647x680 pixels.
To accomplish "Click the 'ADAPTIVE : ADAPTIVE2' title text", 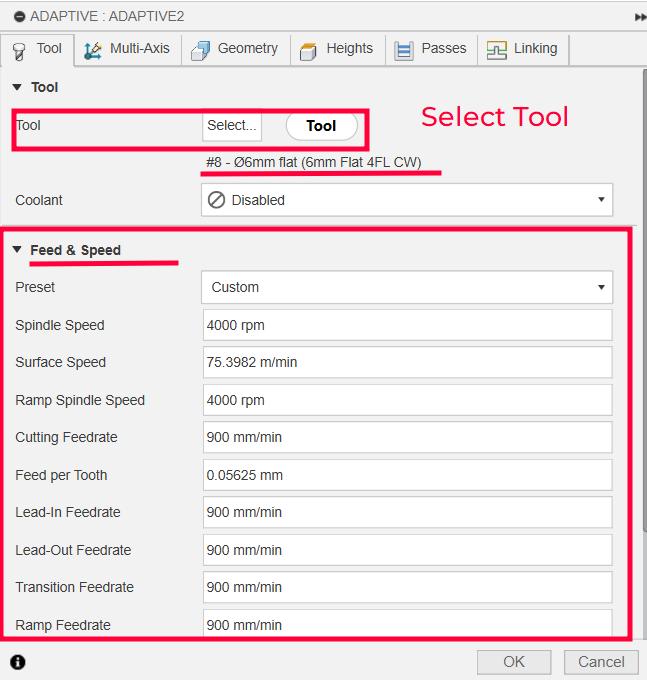I will coord(107,16).
